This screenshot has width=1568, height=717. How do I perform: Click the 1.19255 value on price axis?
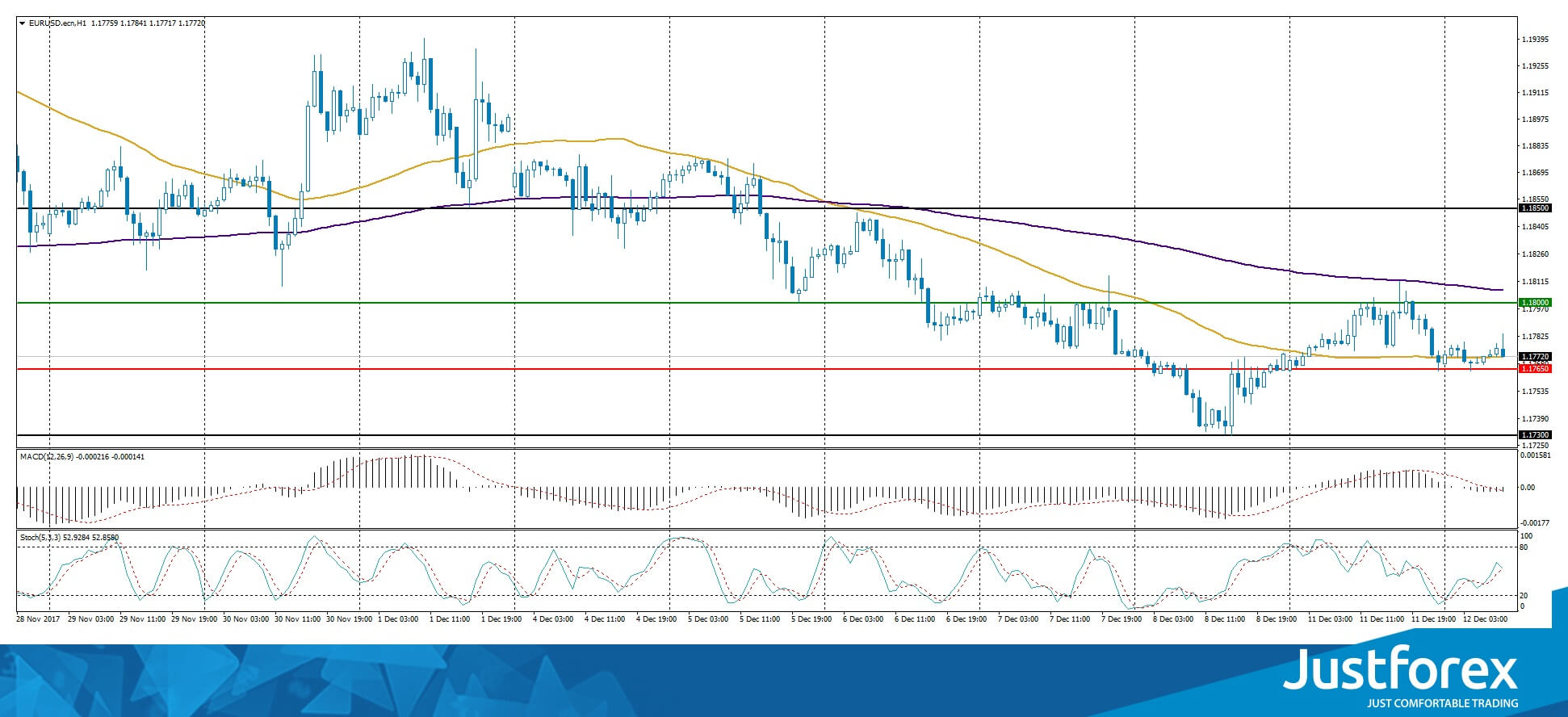pyautogui.click(x=1535, y=66)
